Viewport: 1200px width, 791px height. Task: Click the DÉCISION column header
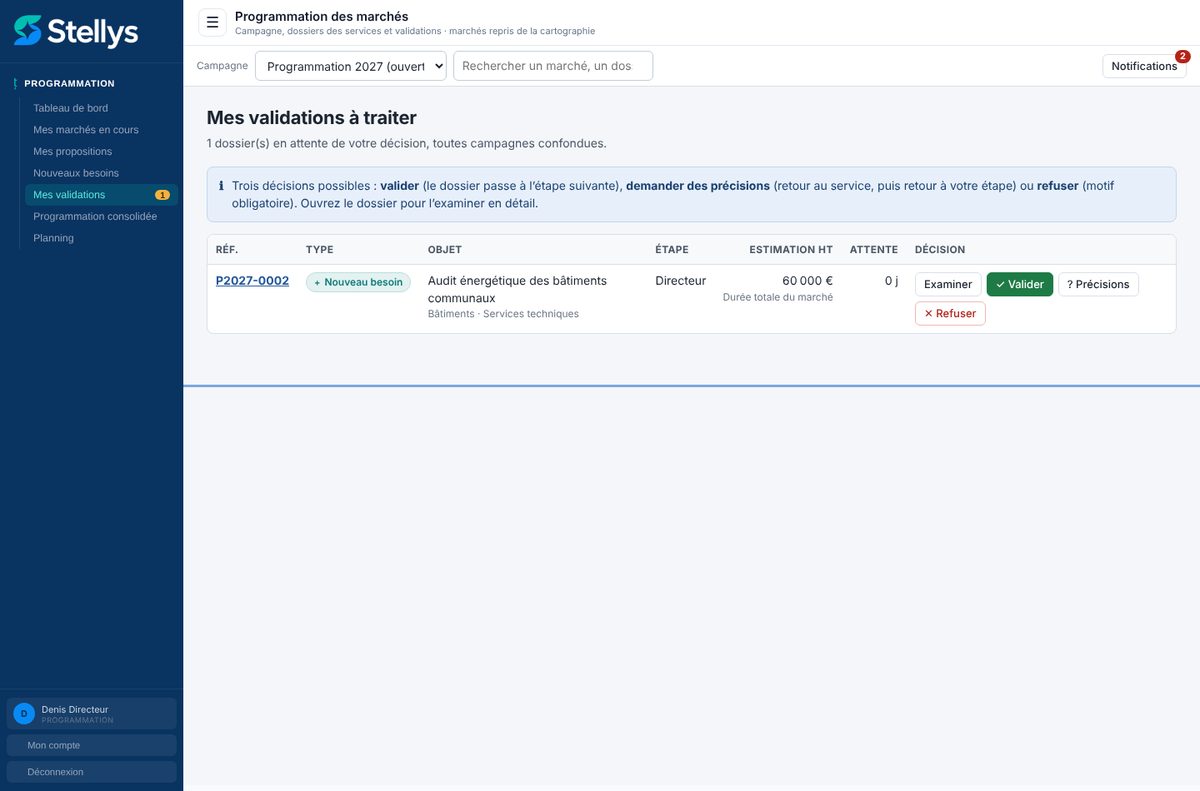(940, 250)
